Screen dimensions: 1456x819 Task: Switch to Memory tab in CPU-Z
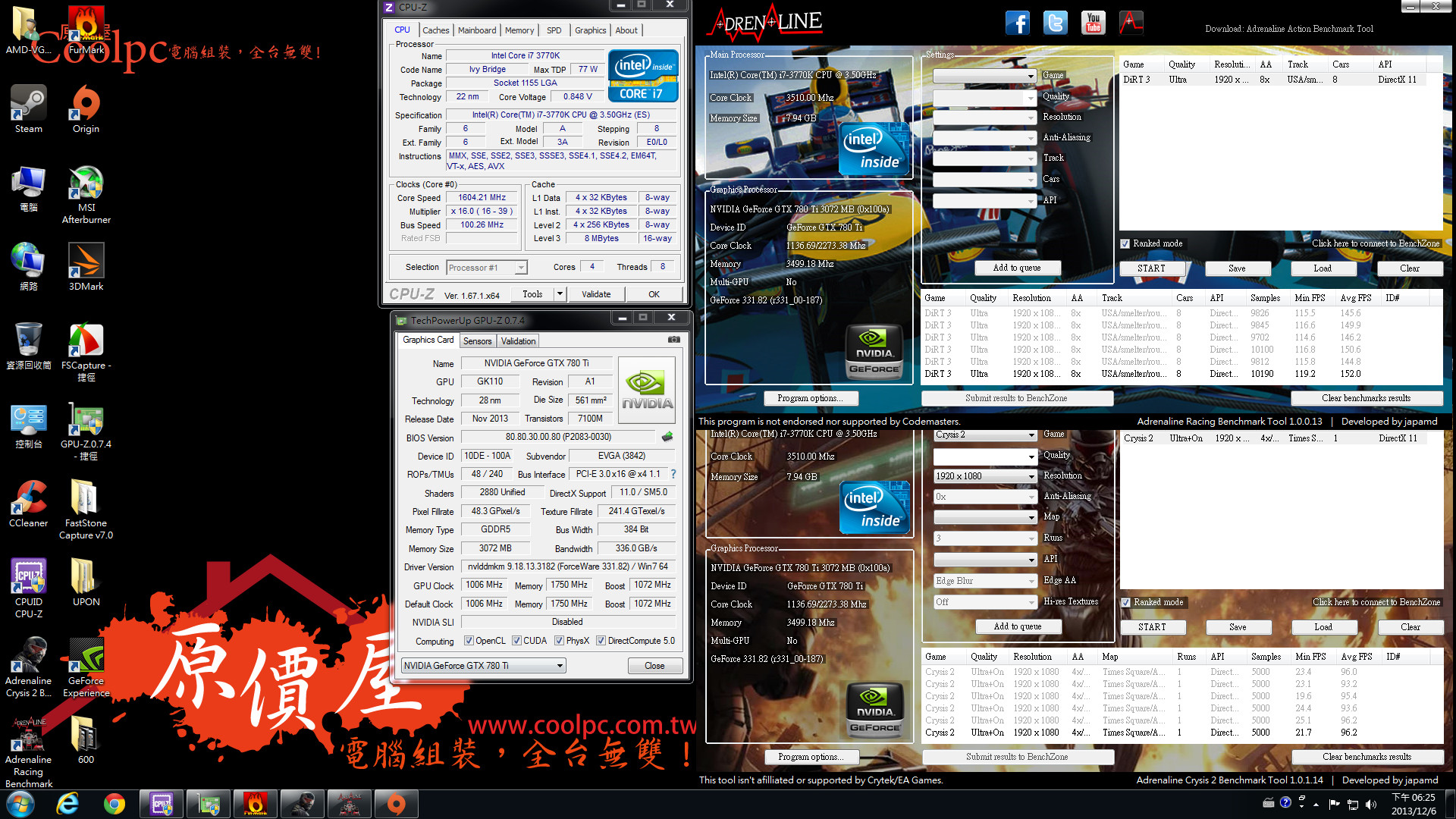tap(519, 30)
